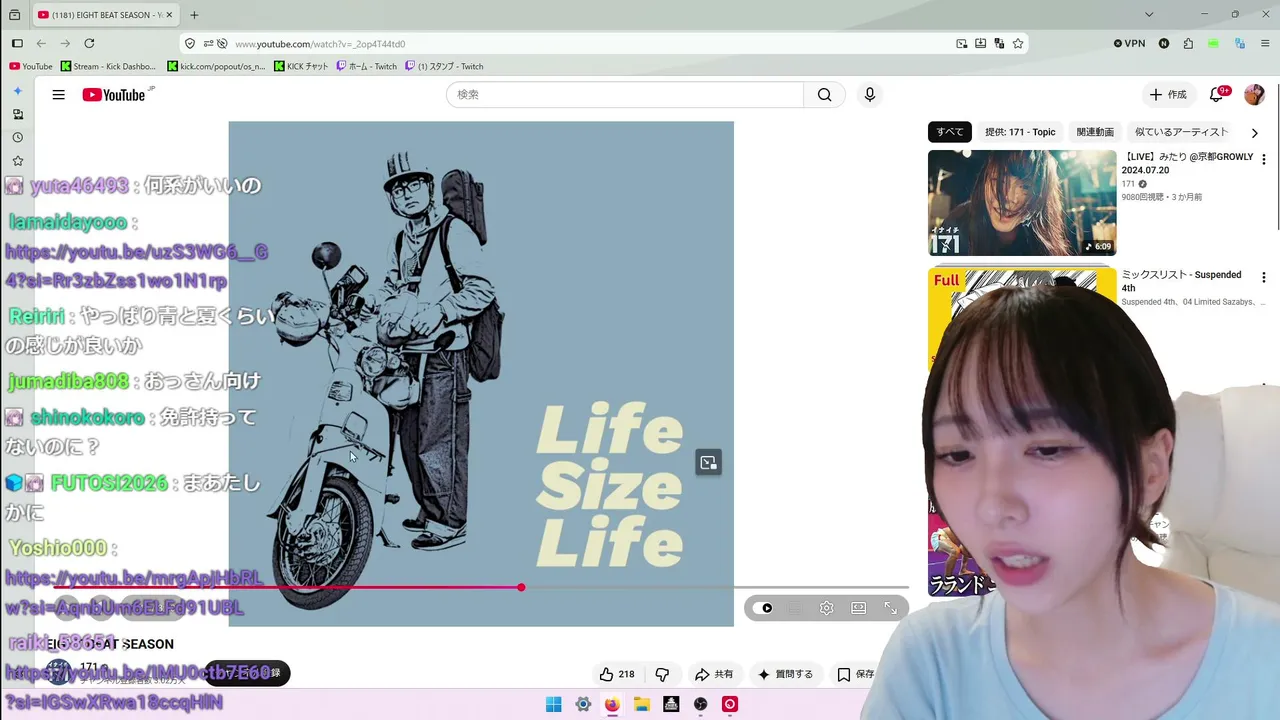Open the sidebar history clock icon

pos(17,137)
